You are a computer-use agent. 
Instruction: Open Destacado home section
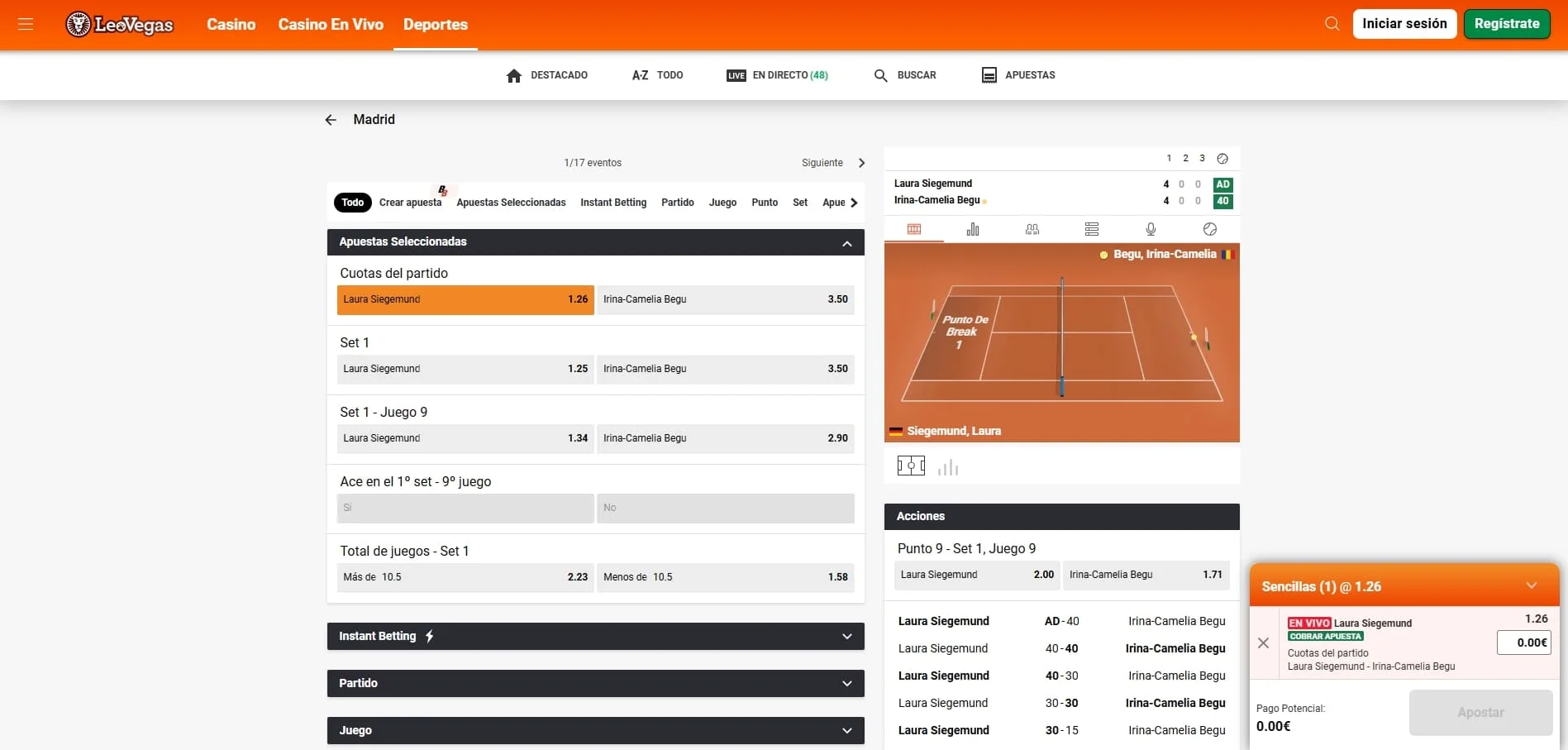(x=546, y=75)
